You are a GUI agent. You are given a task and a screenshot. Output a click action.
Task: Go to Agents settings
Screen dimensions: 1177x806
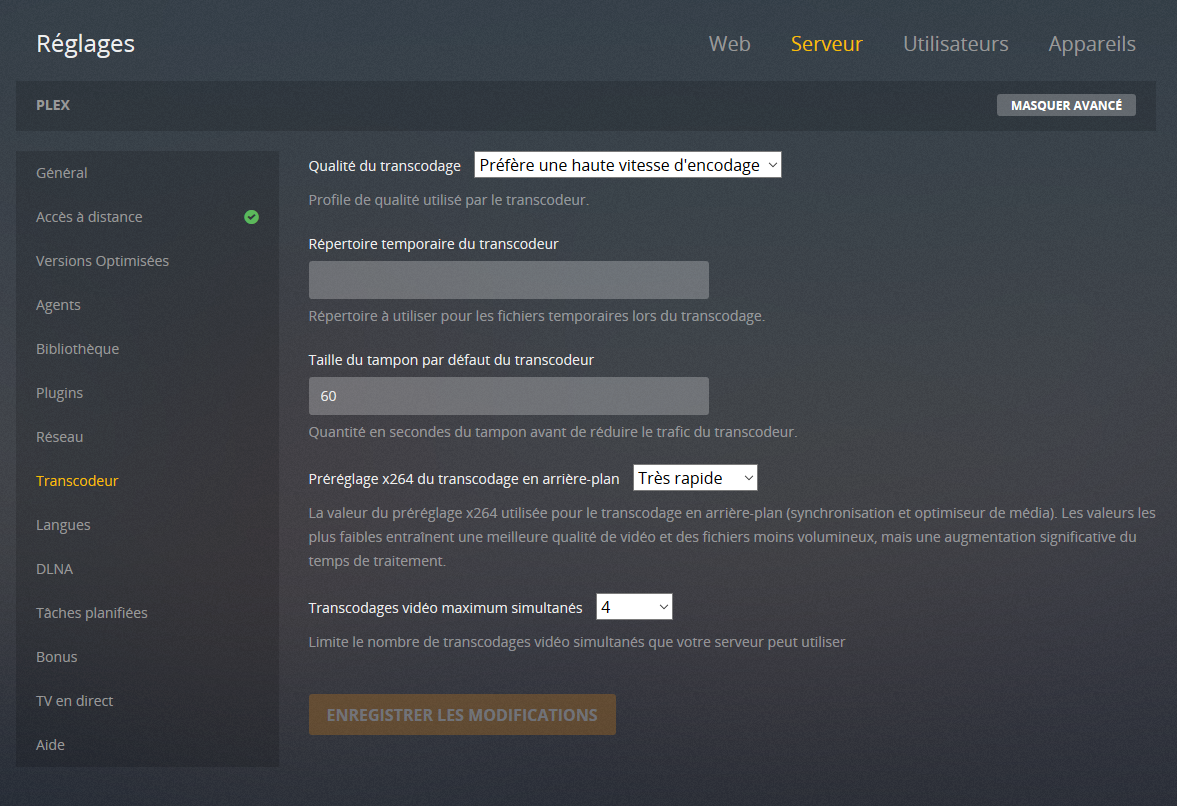coord(58,305)
